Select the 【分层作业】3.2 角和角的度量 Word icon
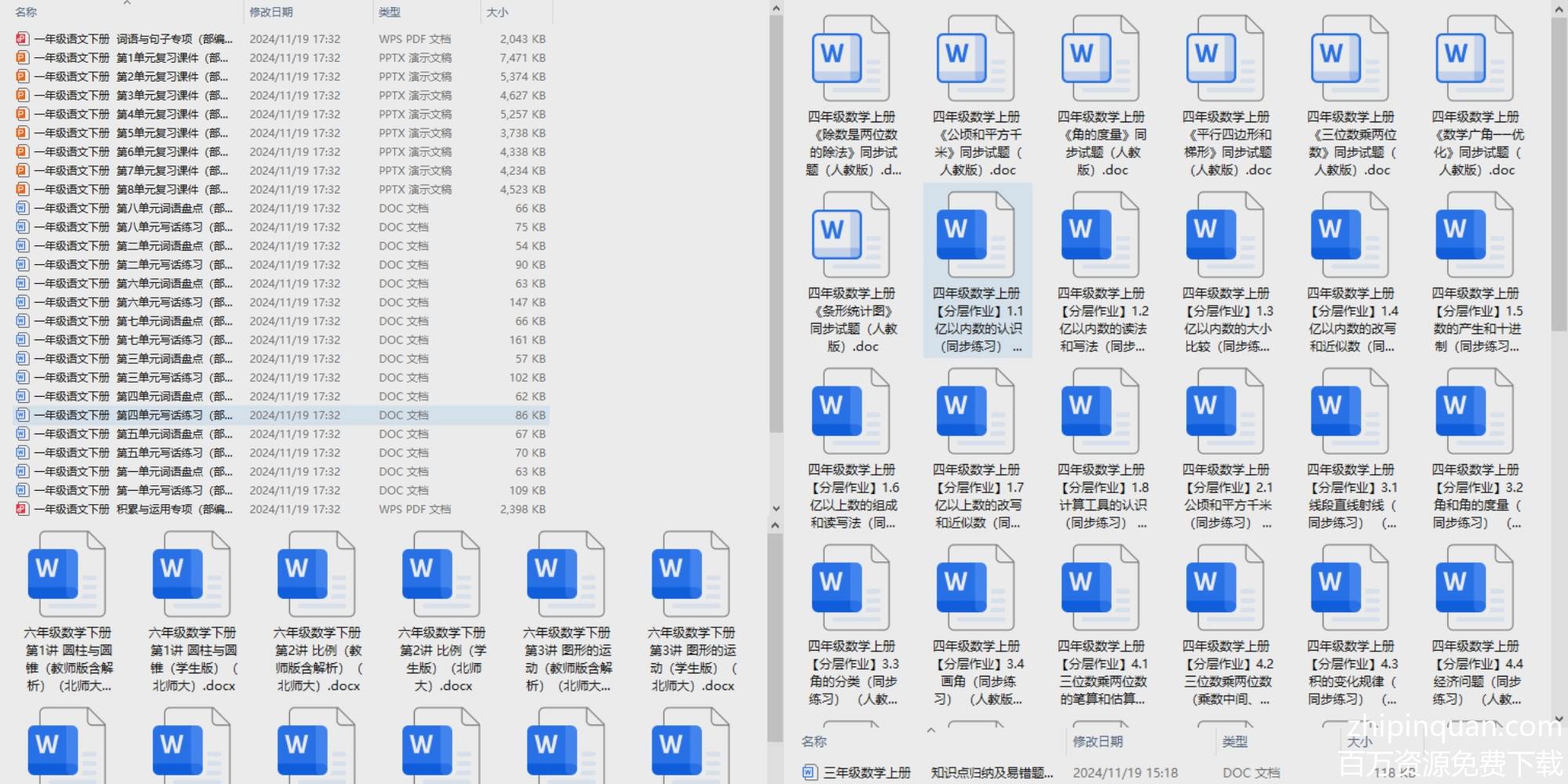 point(1474,412)
